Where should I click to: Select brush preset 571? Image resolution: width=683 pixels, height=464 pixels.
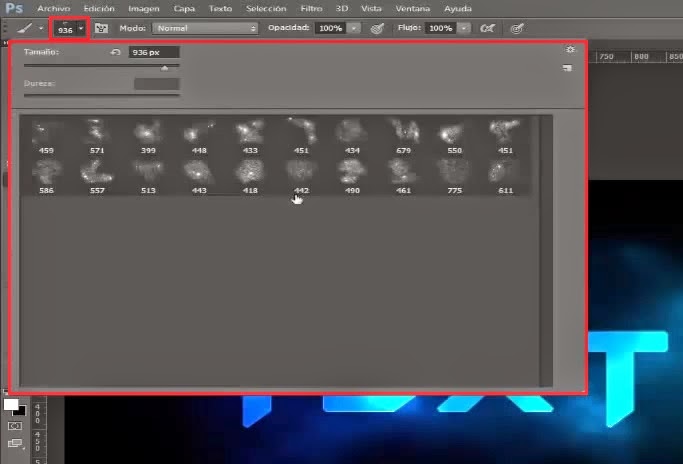97,136
